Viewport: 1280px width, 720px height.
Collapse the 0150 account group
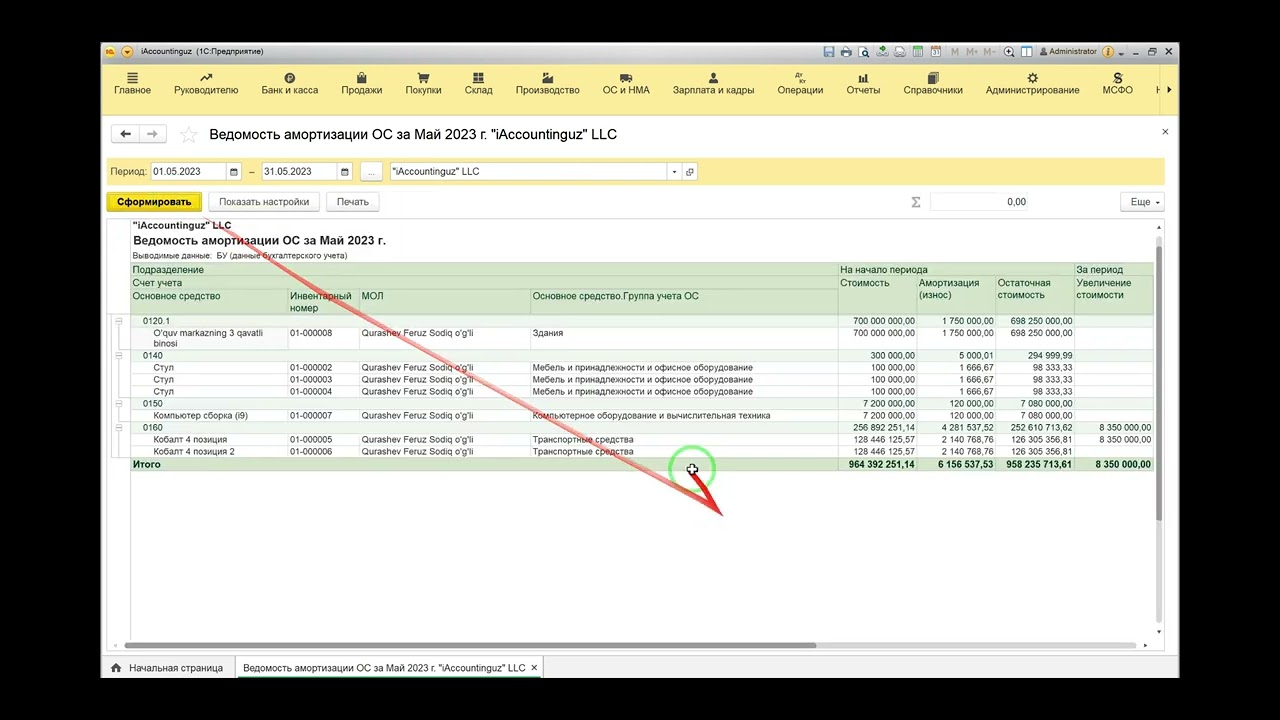118,404
